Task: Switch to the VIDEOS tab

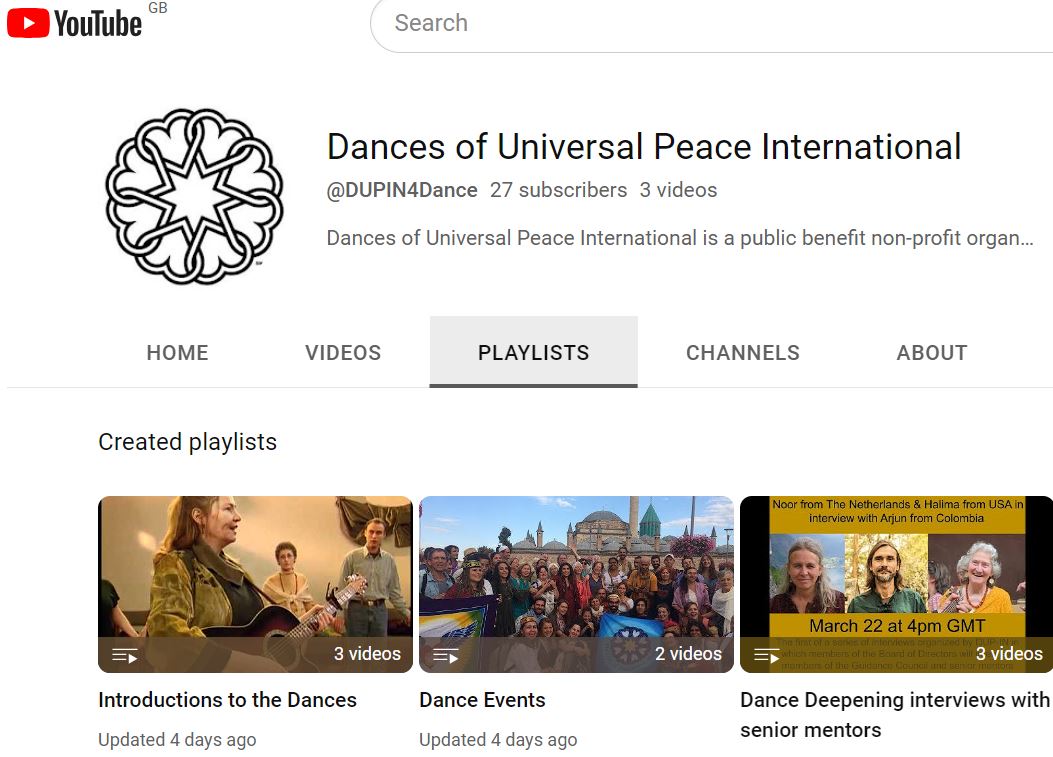Action: (x=343, y=353)
